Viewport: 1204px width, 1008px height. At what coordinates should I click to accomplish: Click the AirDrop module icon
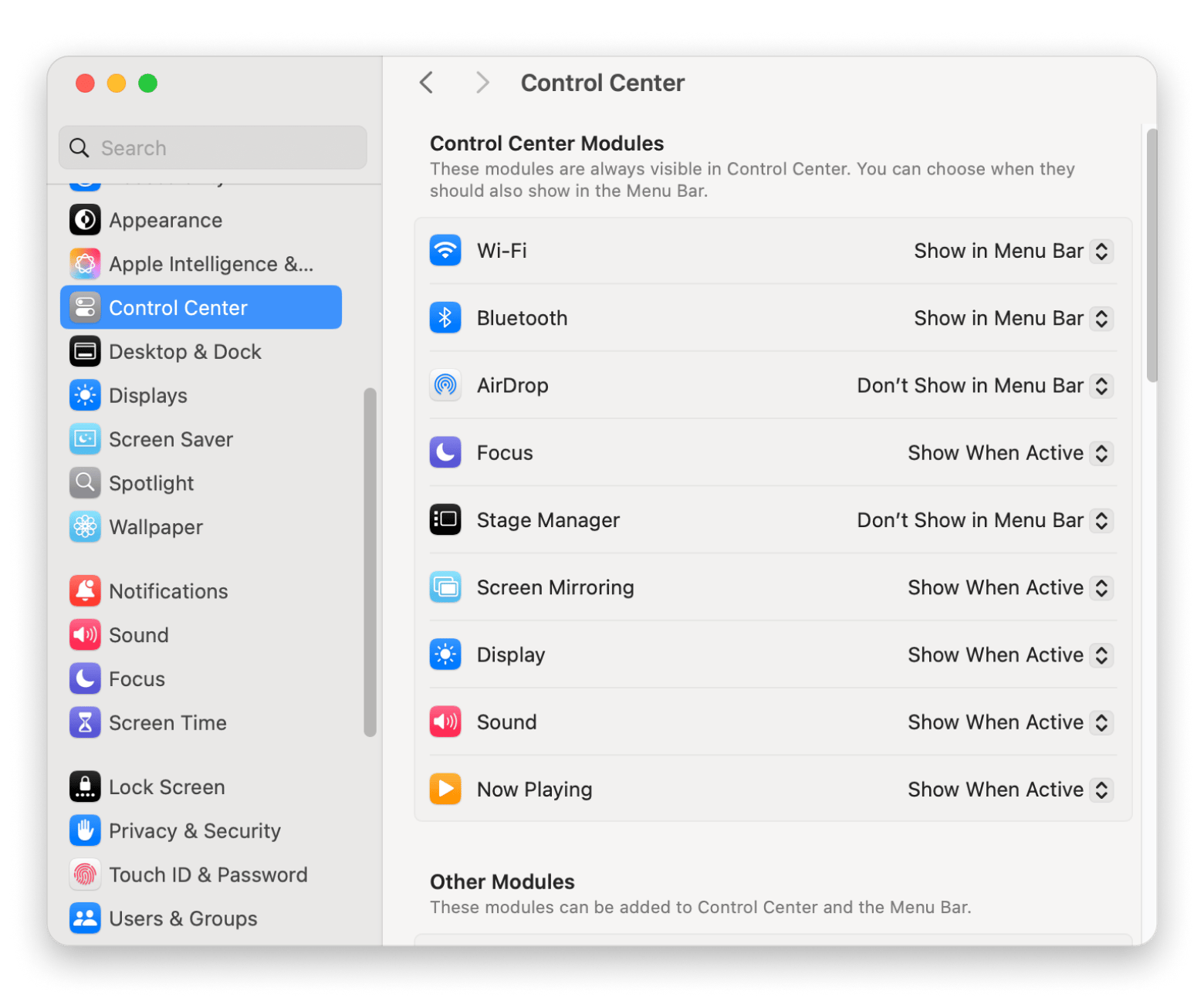click(x=445, y=385)
